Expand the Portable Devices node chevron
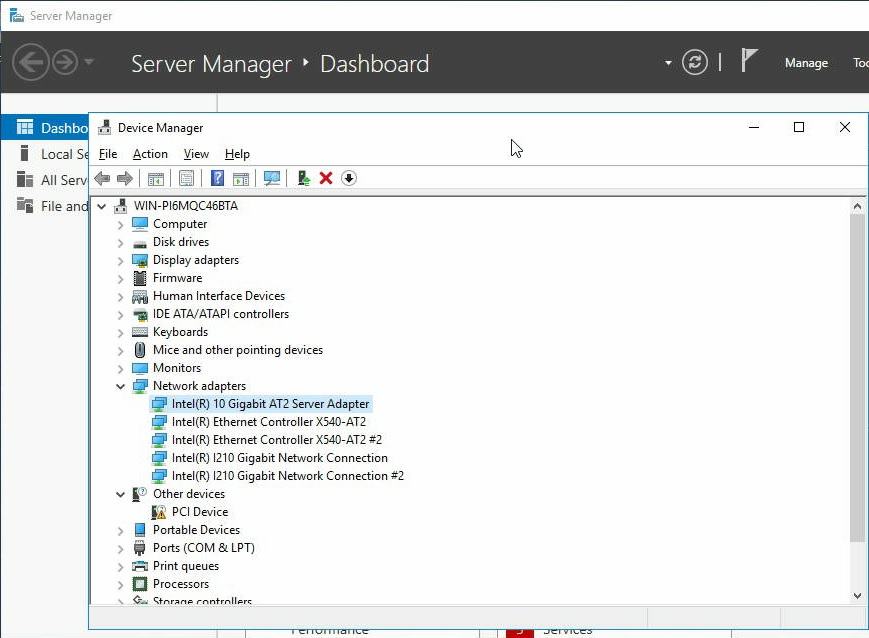869x638 pixels. pos(120,531)
